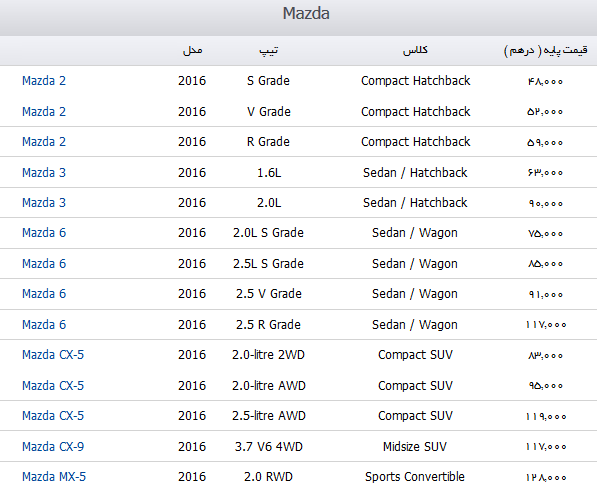
Task: Open the Mazda MX-5 link
Action: (54, 476)
